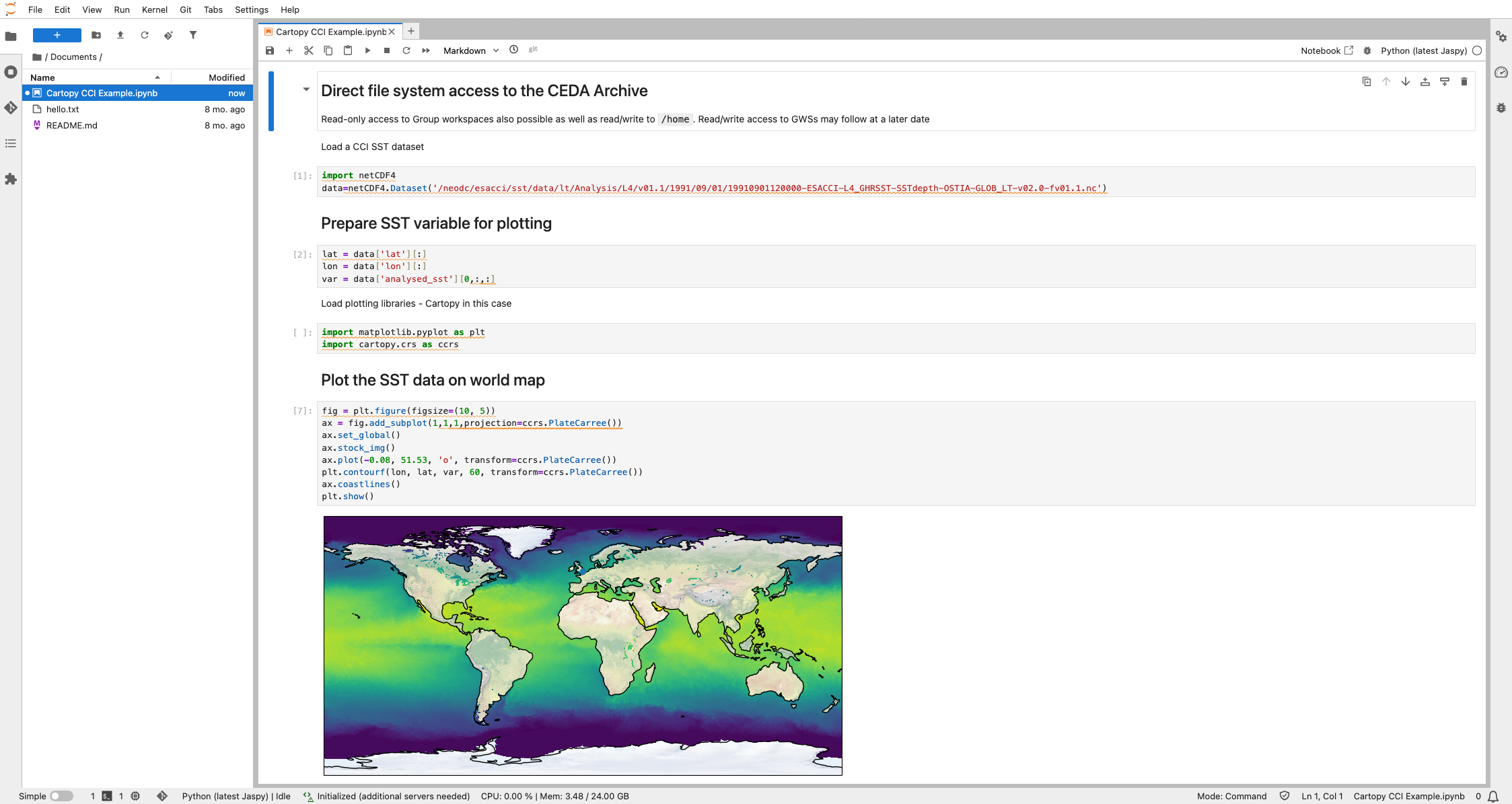Move the cell down with the arrow icon
This screenshot has width=1512, height=804.
click(x=1406, y=81)
